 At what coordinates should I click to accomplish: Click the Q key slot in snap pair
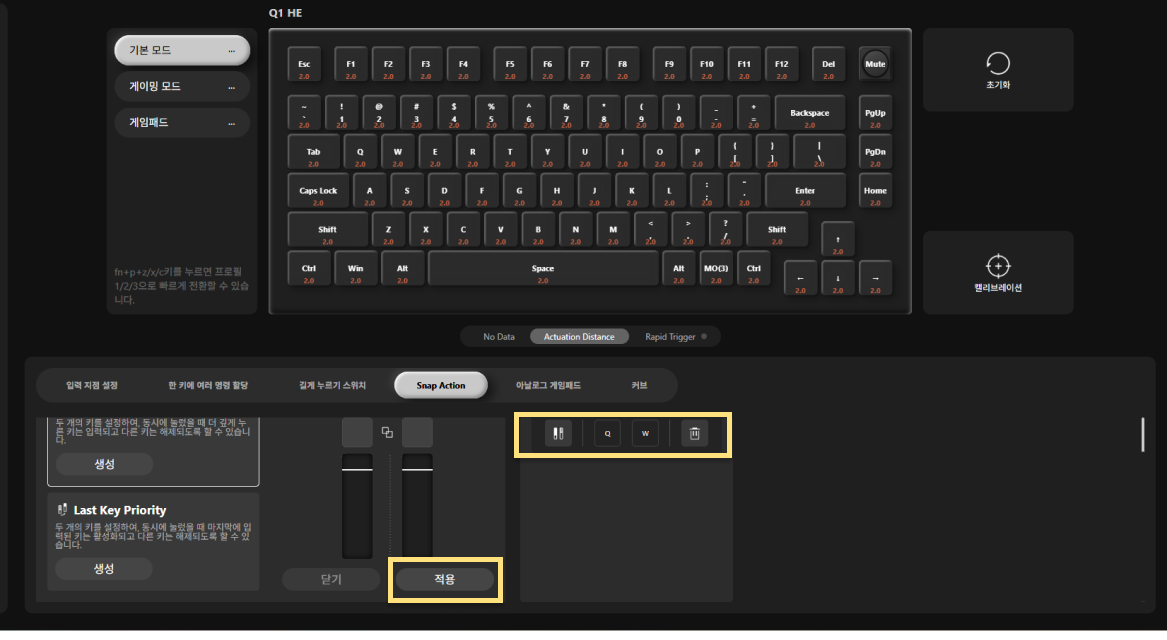pos(607,433)
